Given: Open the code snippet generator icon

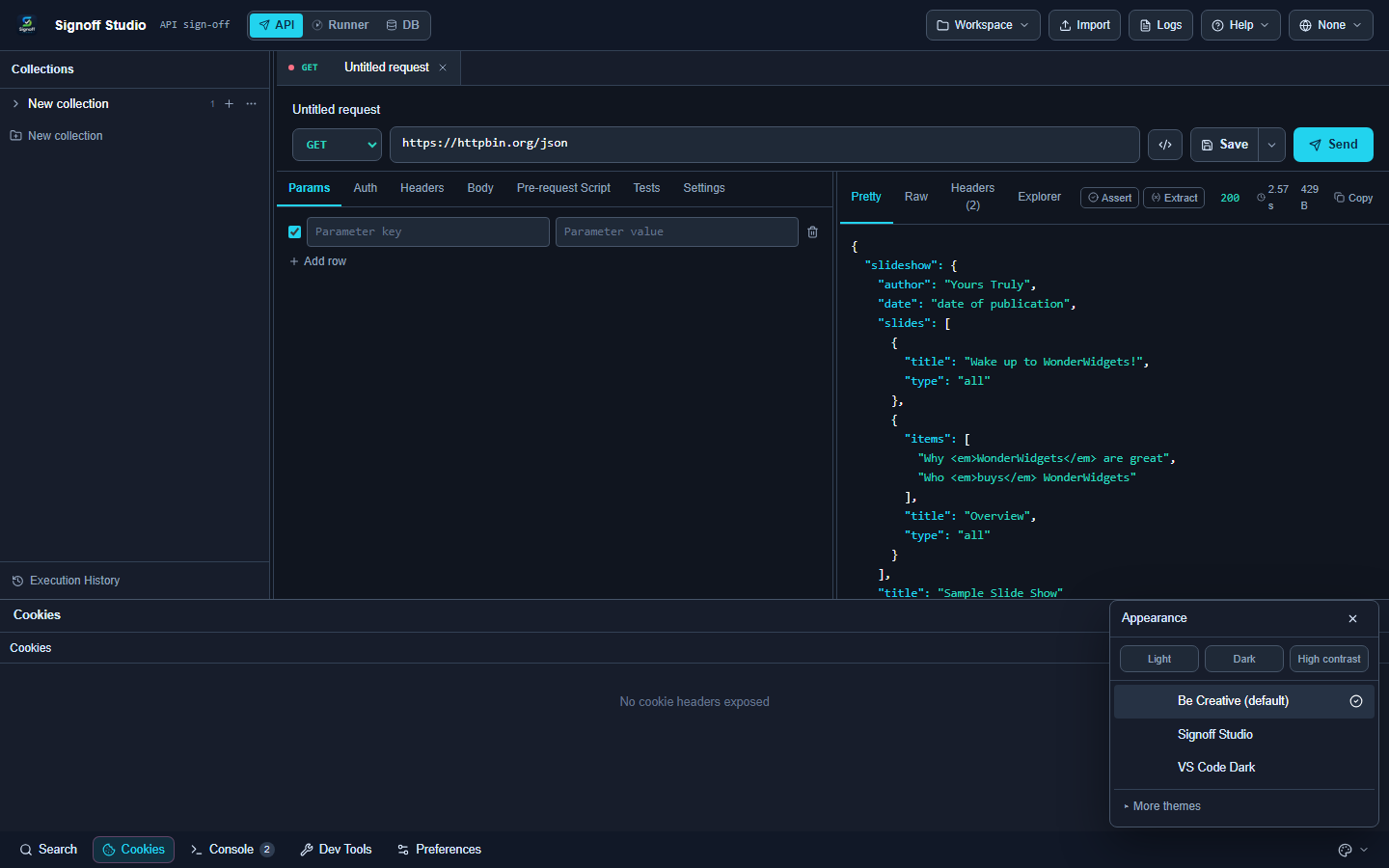Looking at the screenshot, I should [x=1165, y=145].
